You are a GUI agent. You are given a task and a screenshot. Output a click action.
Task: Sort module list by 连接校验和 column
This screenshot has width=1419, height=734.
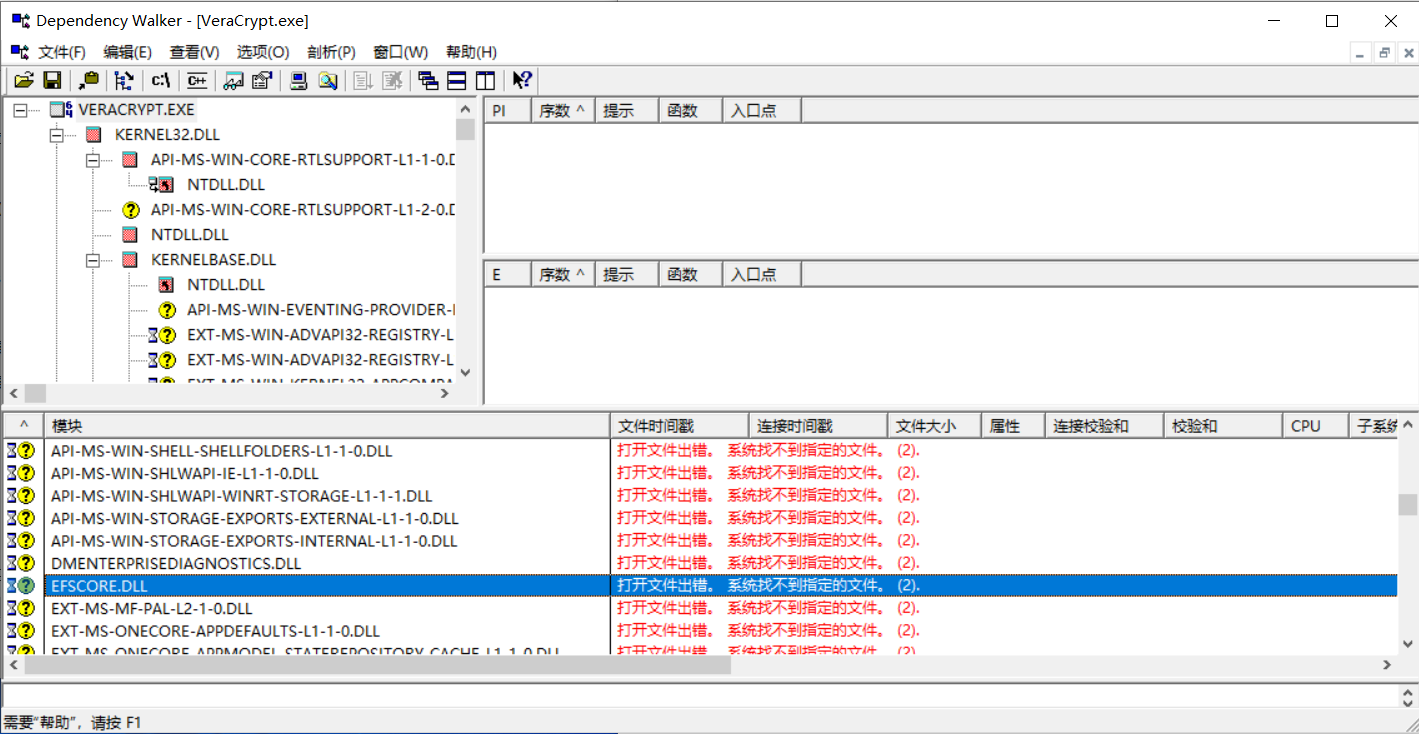(1104, 426)
